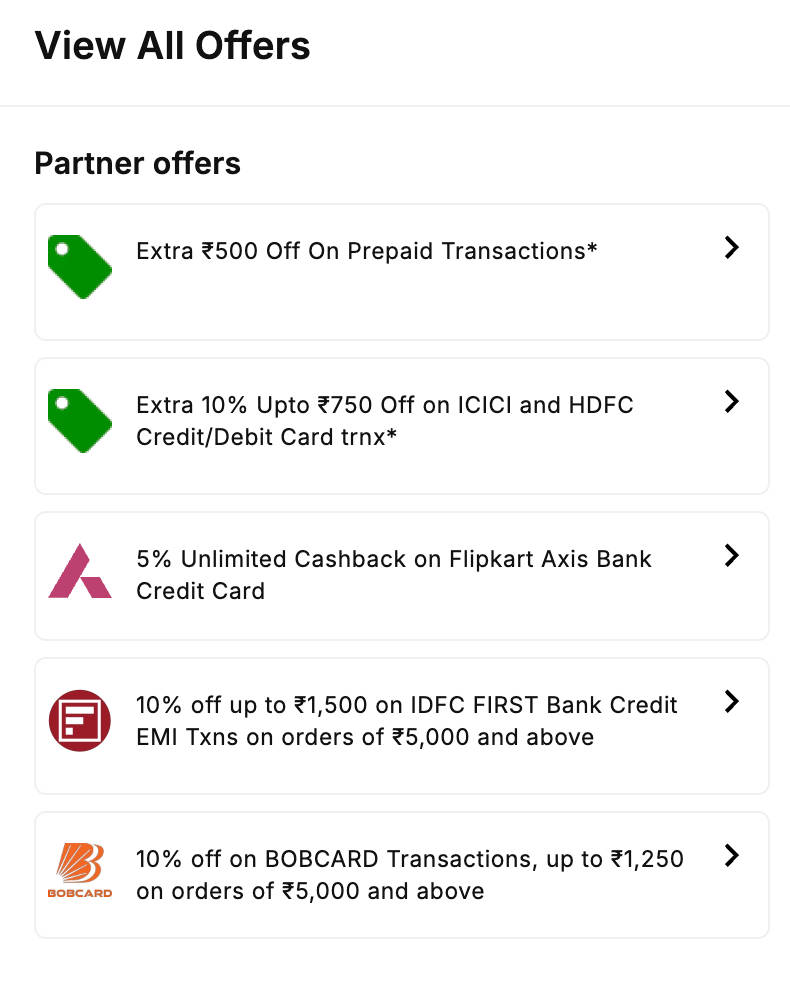Open 10% off on BOBCARD Transactions text
The height and width of the screenshot is (984, 790).
click(410, 875)
